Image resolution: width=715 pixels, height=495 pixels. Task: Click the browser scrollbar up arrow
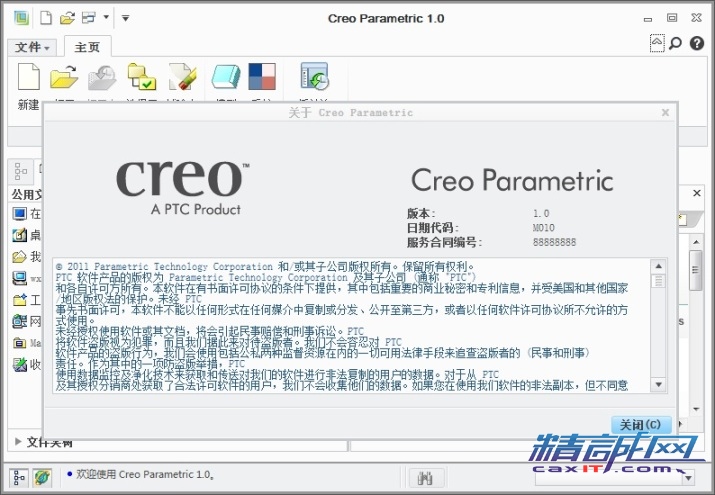coord(696,242)
